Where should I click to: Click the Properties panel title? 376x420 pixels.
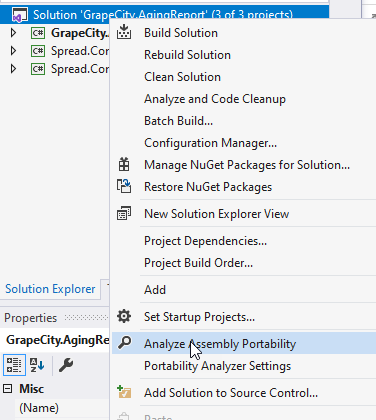tap(31, 318)
